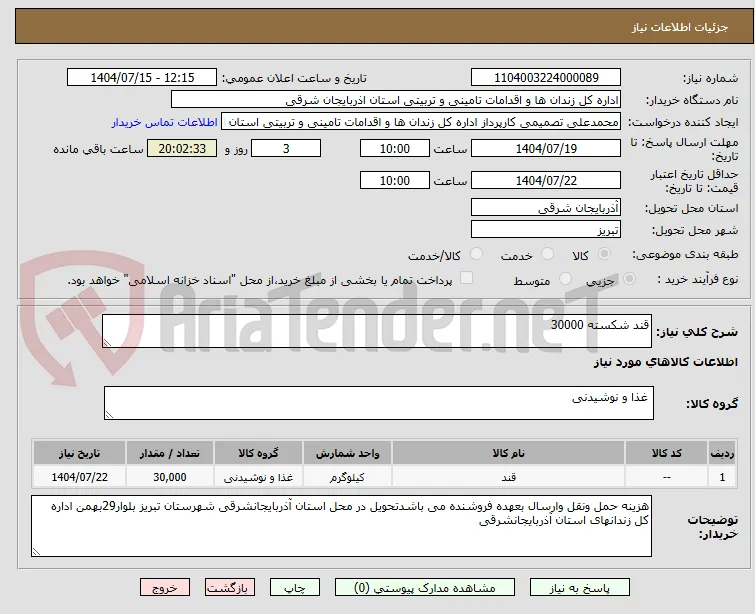This screenshot has height=614, width=755.
Task: Click the پاسخ به نیاز button
Action: tap(580, 588)
